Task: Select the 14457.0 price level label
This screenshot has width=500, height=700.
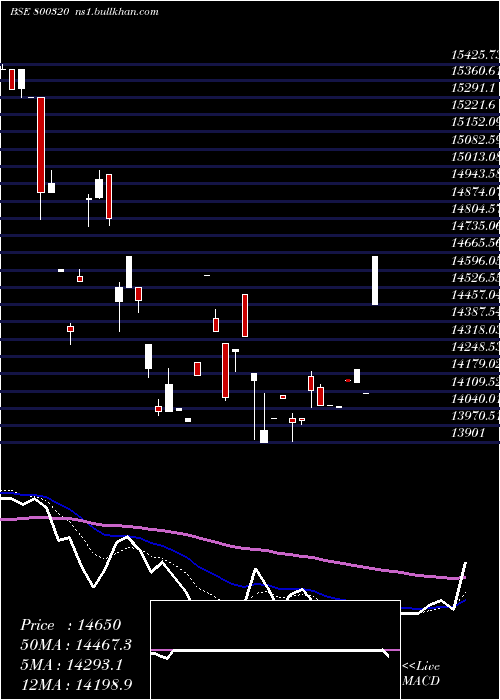Action: [475, 295]
